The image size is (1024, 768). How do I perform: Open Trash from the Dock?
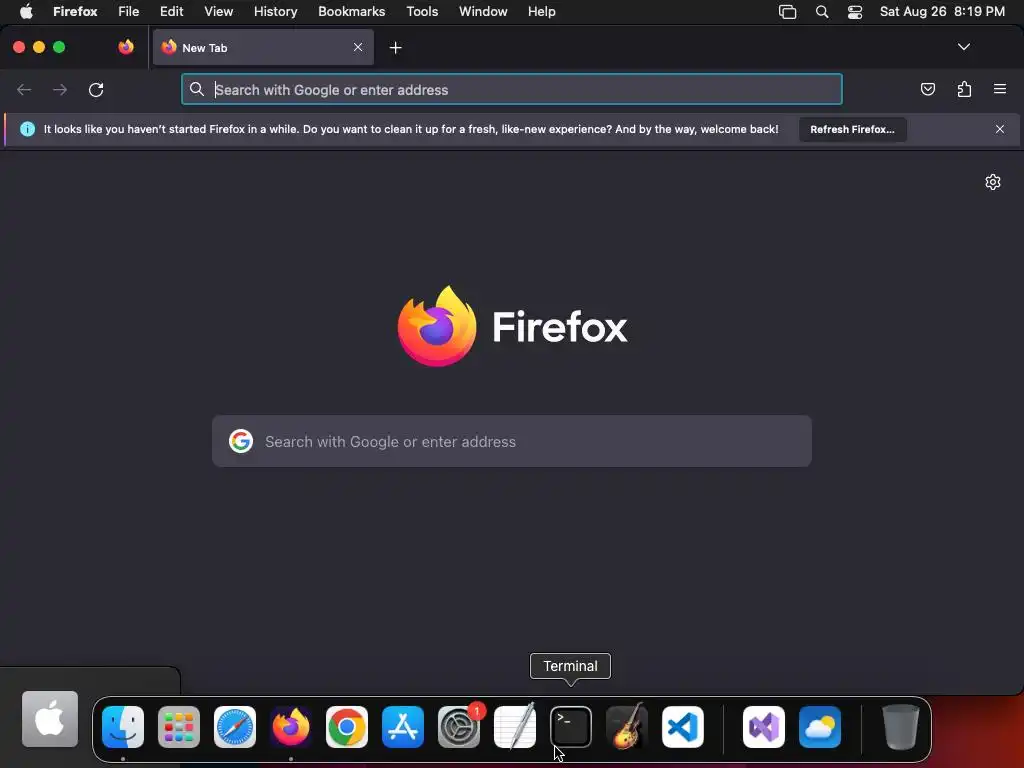tap(901, 726)
